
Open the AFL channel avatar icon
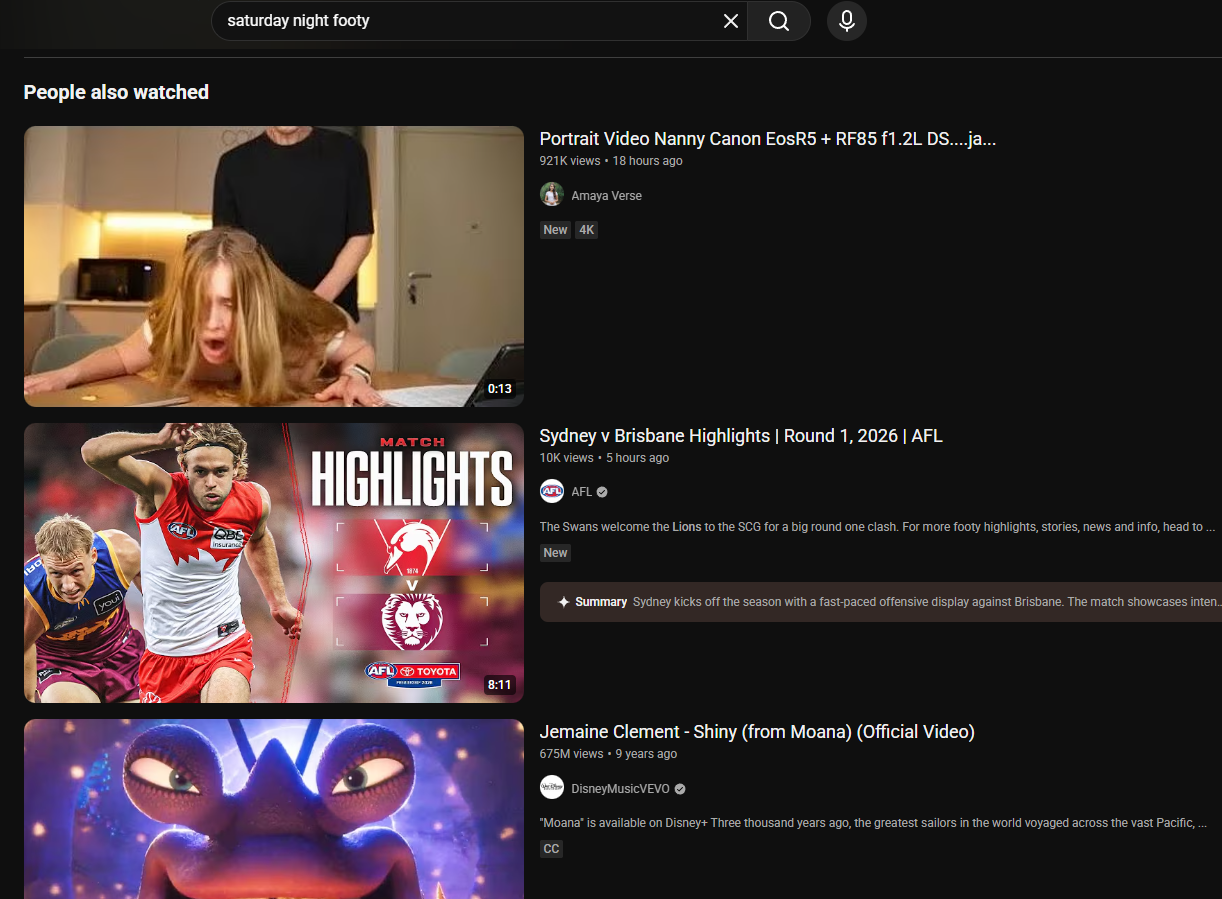552,492
